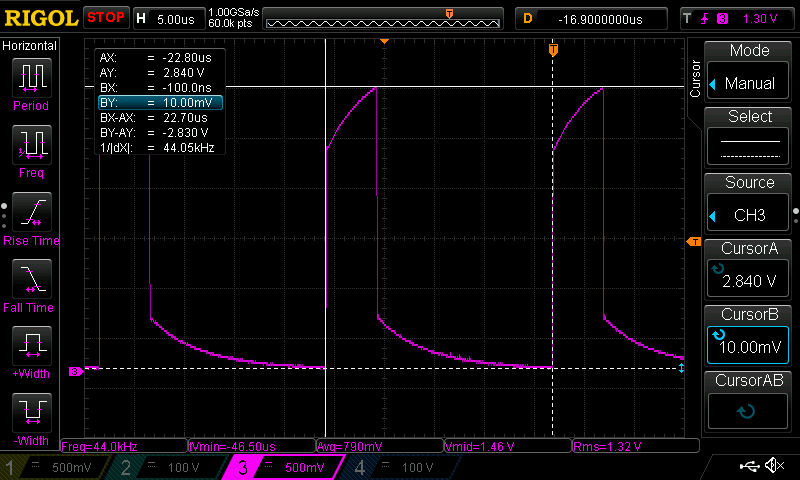Click the cyan cursor B adjust arrow at the right edge of the grid
This screenshot has width=800, height=480.
[681, 368]
